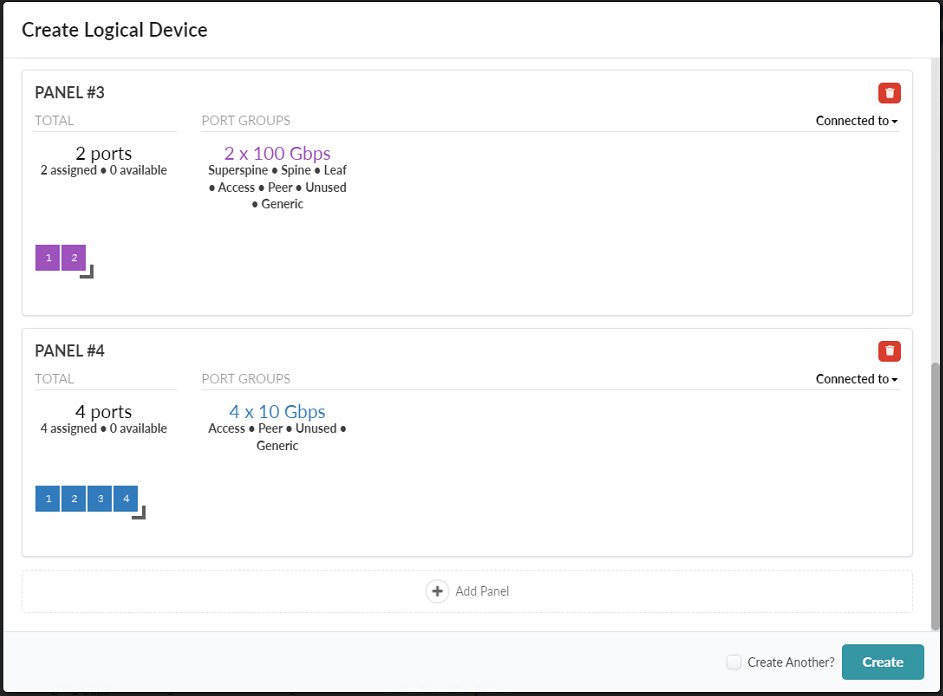This screenshot has width=943, height=696.
Task: Click Panel #4 resize corner handle
Action: (x=139, y=513)
